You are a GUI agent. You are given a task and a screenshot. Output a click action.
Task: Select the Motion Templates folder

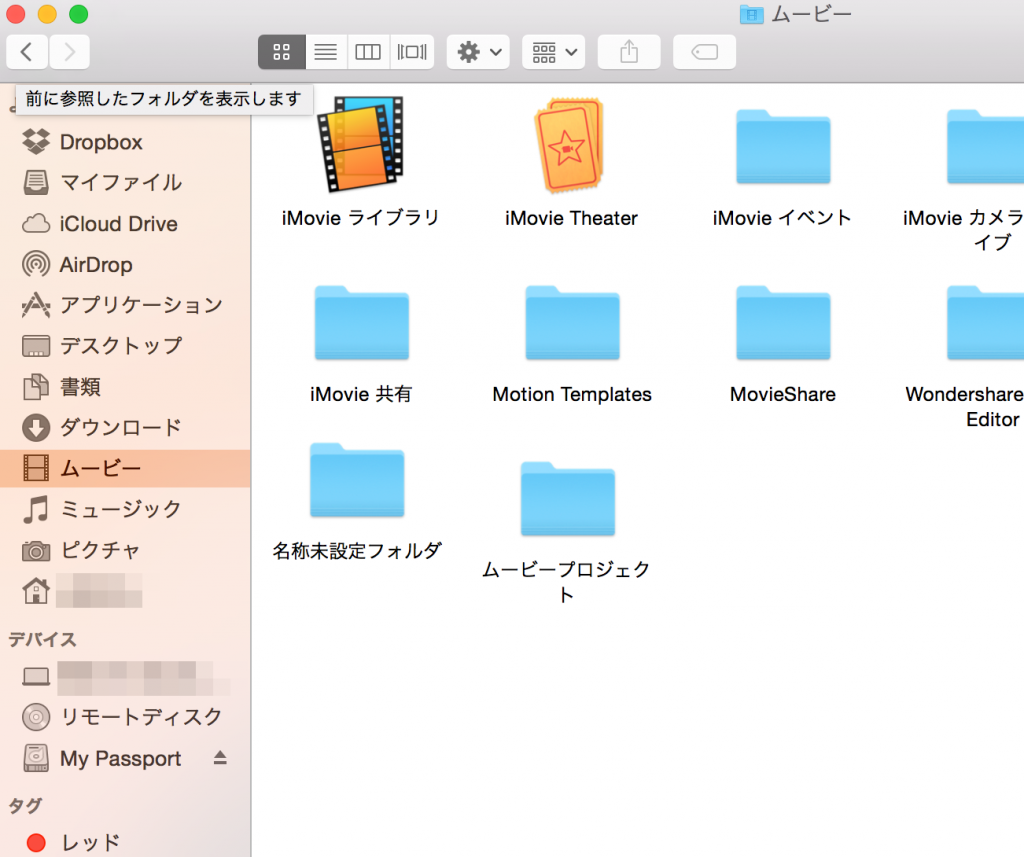(572, 325)
